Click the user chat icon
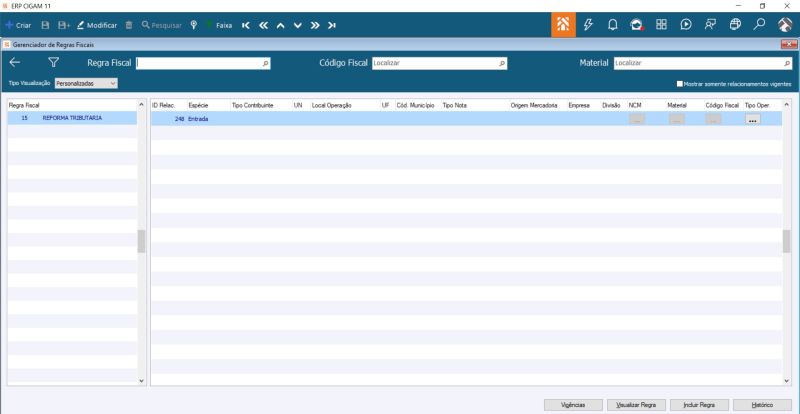Viewport: 800px width, 414px height. (710, 25)
